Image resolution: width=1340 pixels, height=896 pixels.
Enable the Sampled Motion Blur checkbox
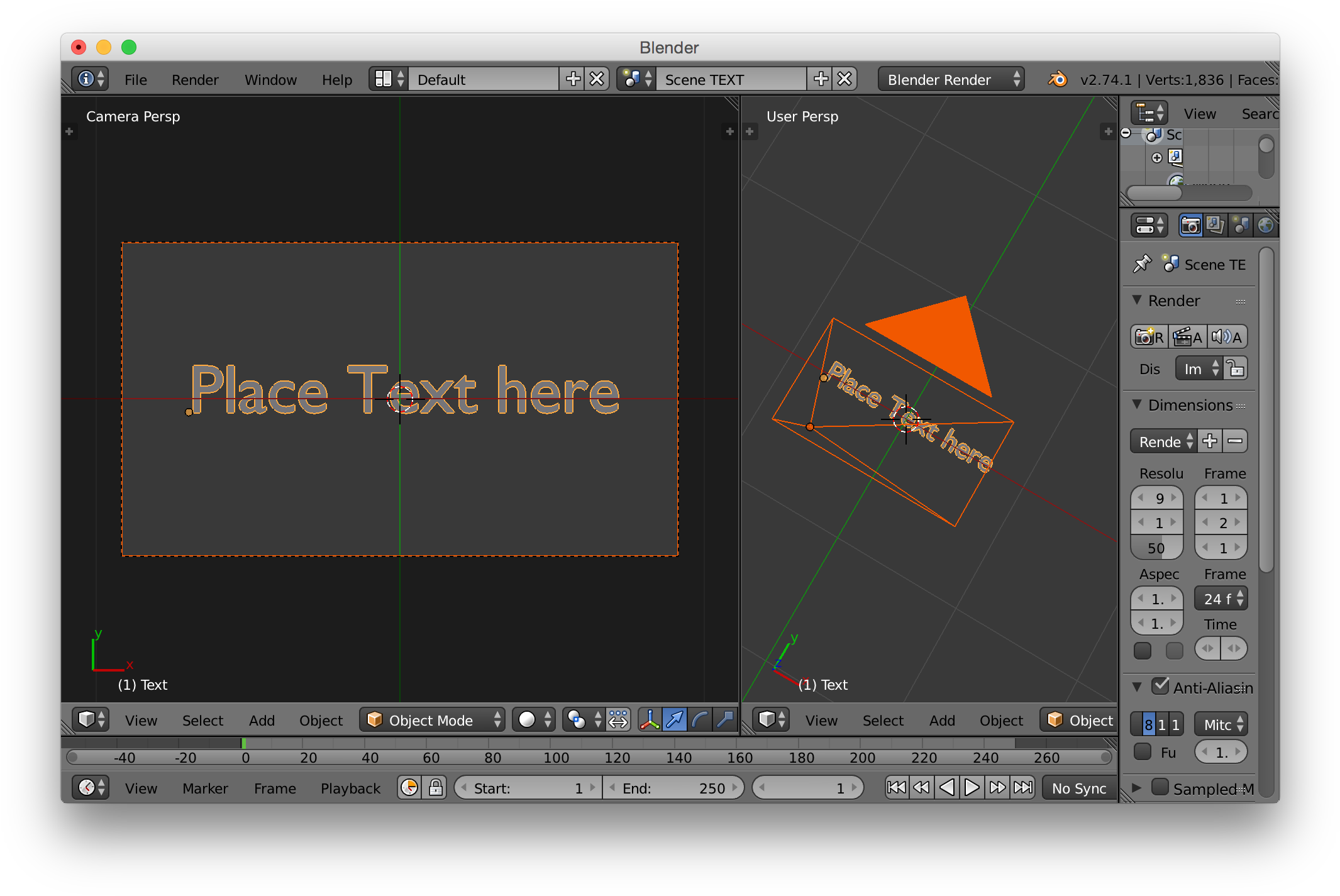coord(1160,787)
